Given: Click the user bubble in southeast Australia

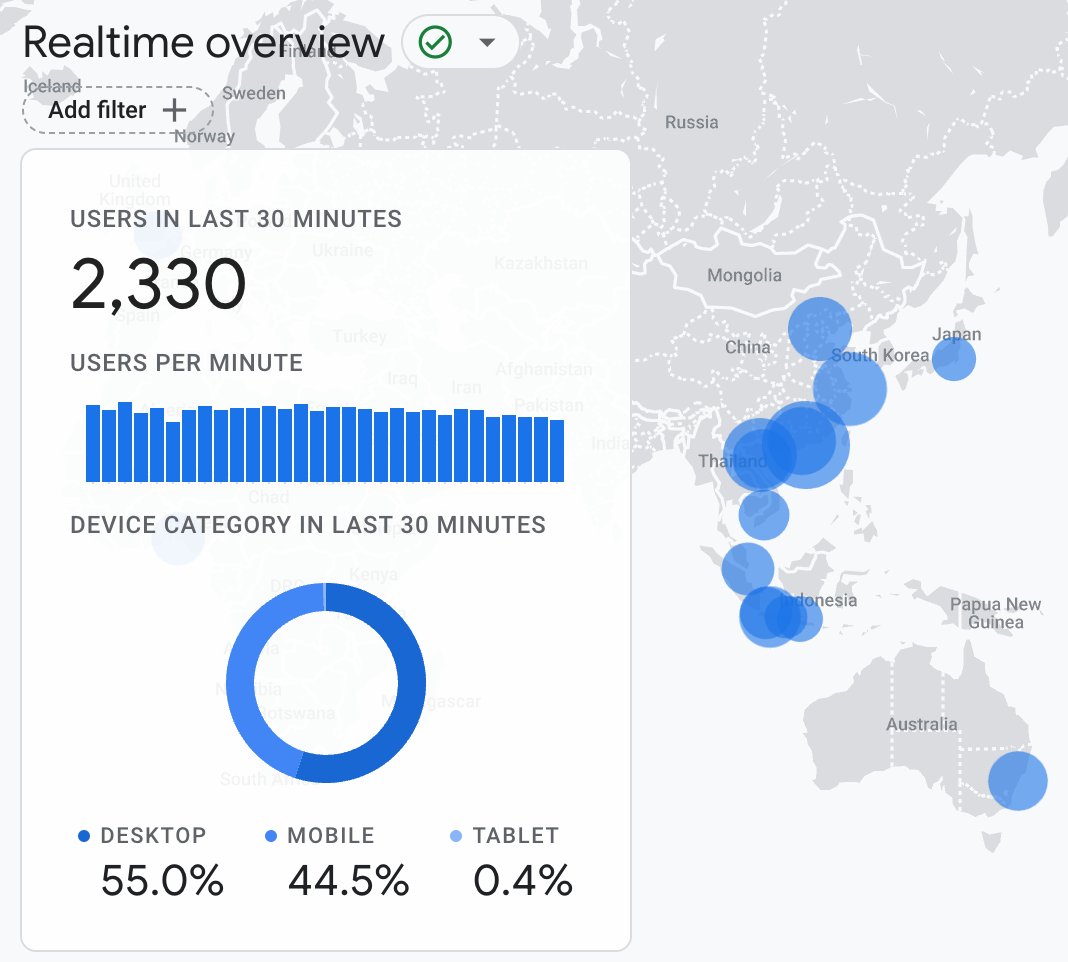Looking at the screenshot, I should click(1018, 781).
